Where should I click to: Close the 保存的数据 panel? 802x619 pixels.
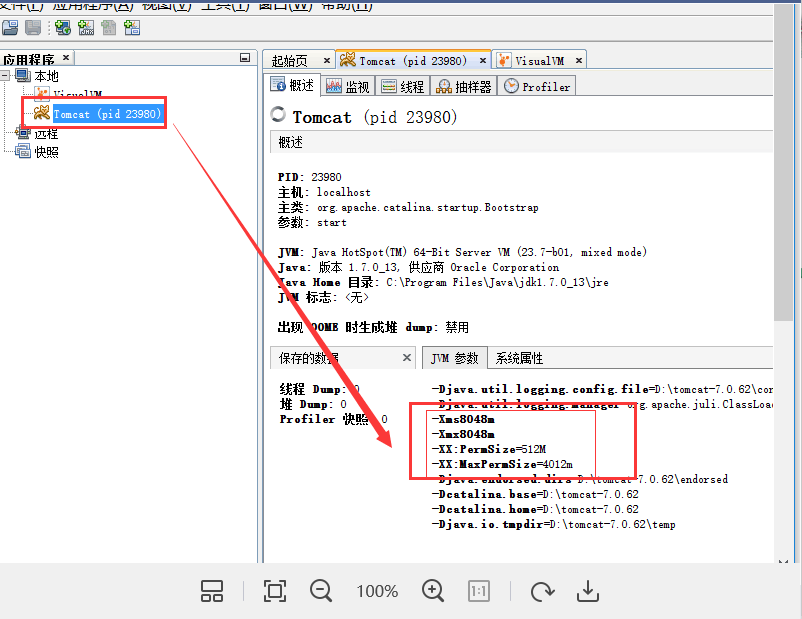[407, 358]
